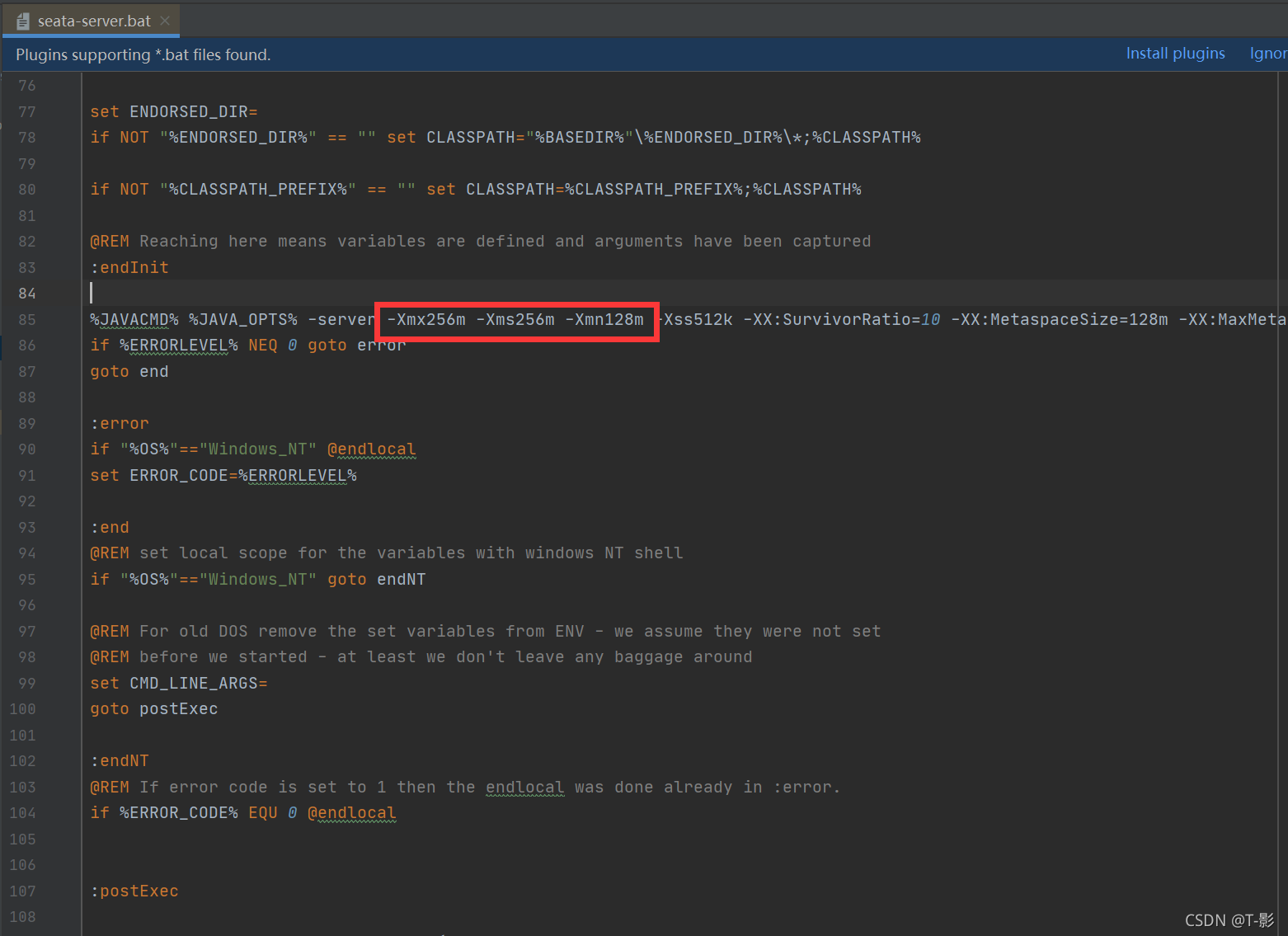Click the 'Plugins supporting *.bat files found.' message
The image size is (1288, 936).
tap(143, 54)
